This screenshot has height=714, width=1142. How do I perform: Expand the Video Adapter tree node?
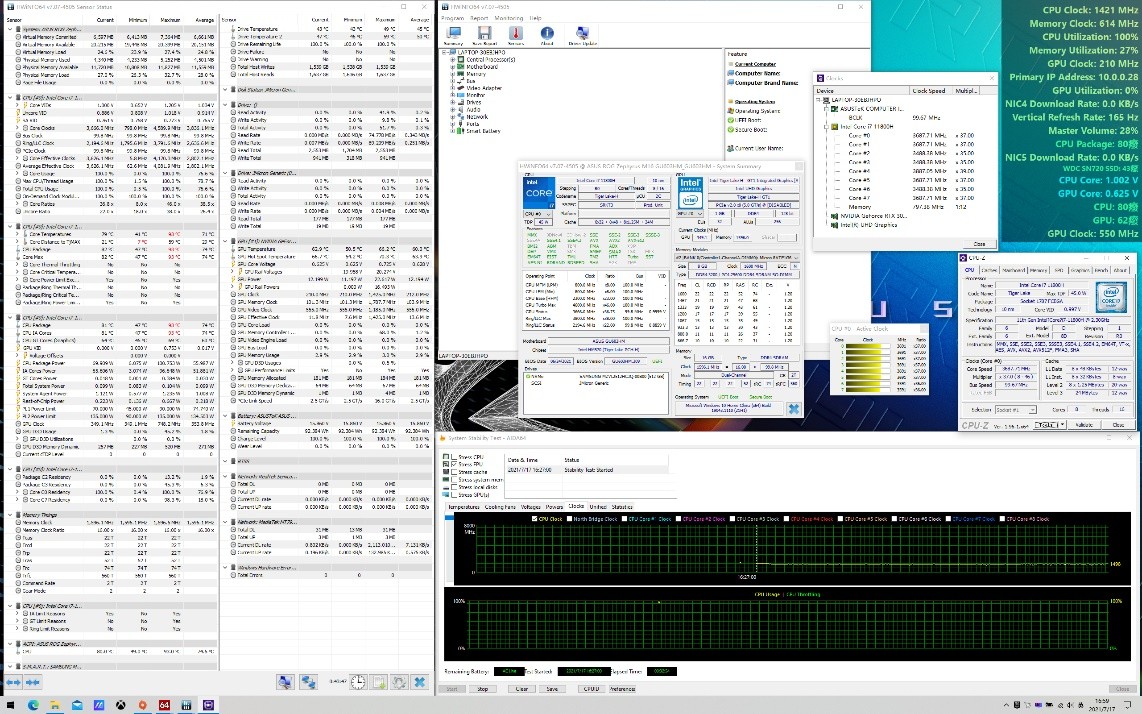coord(453,87)
